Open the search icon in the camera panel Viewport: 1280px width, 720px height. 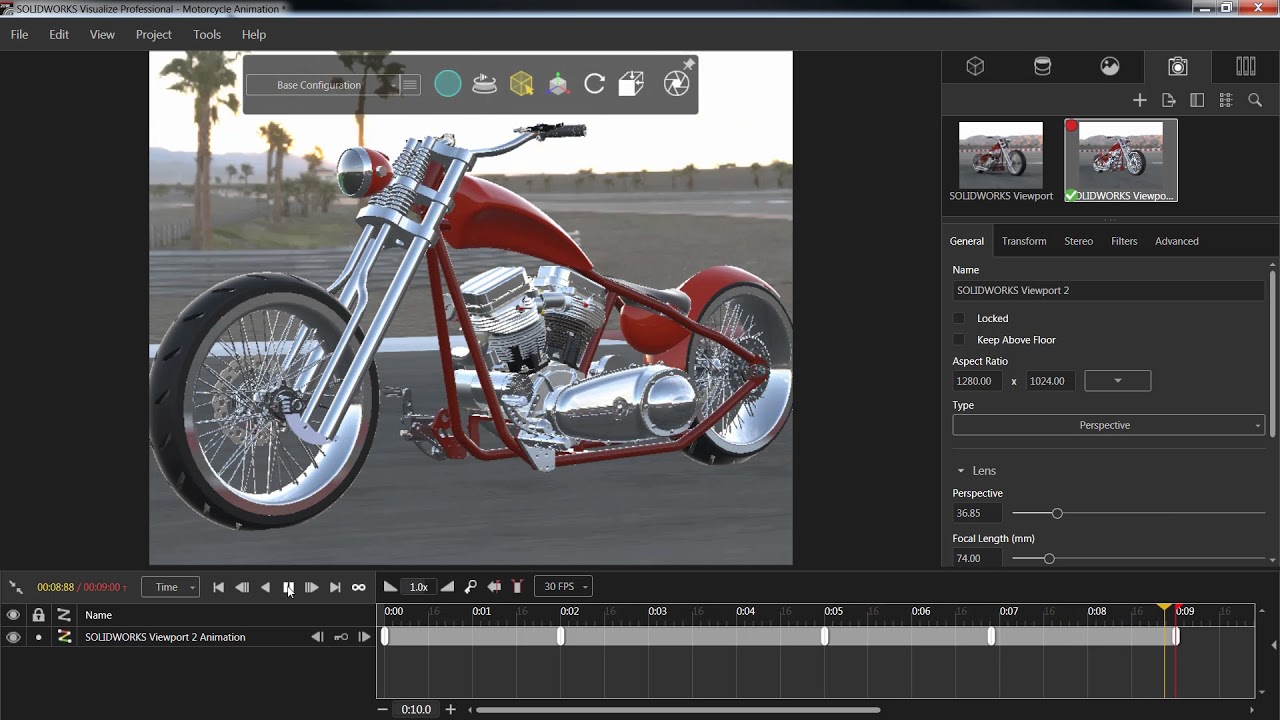point(1255,100)
